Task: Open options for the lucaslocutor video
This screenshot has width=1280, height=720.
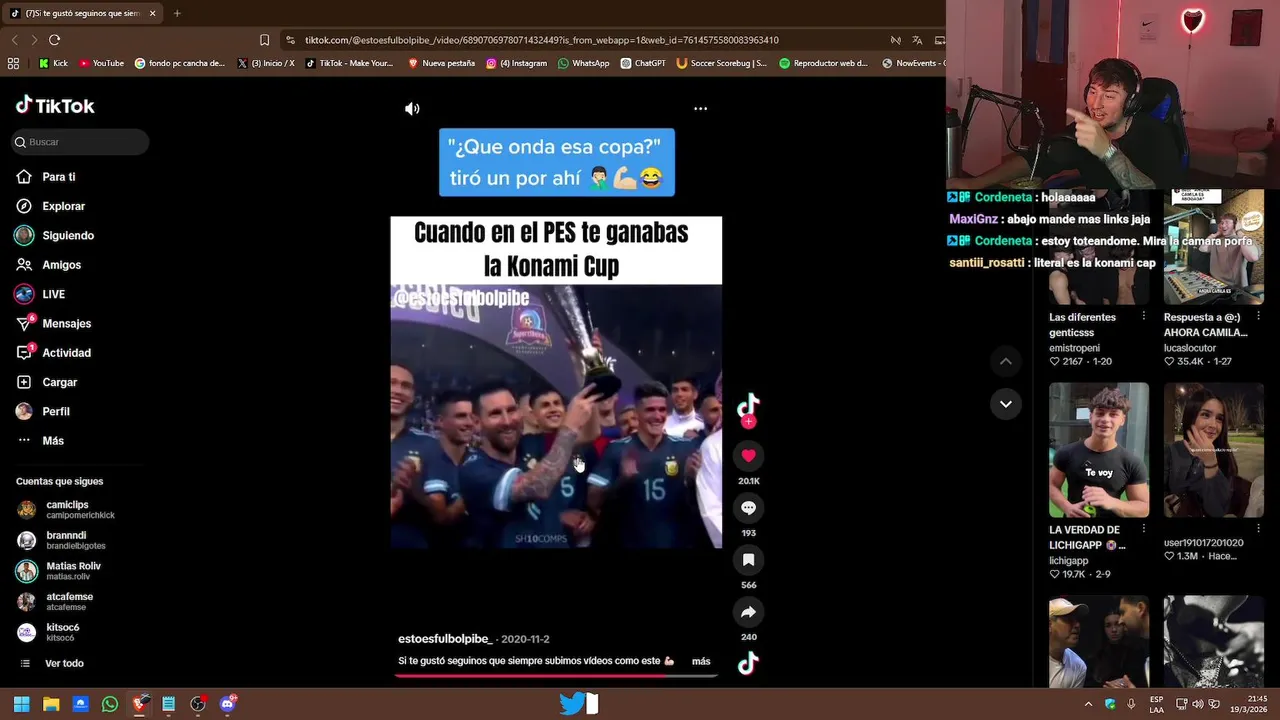Action: (x=1258, y=316)
